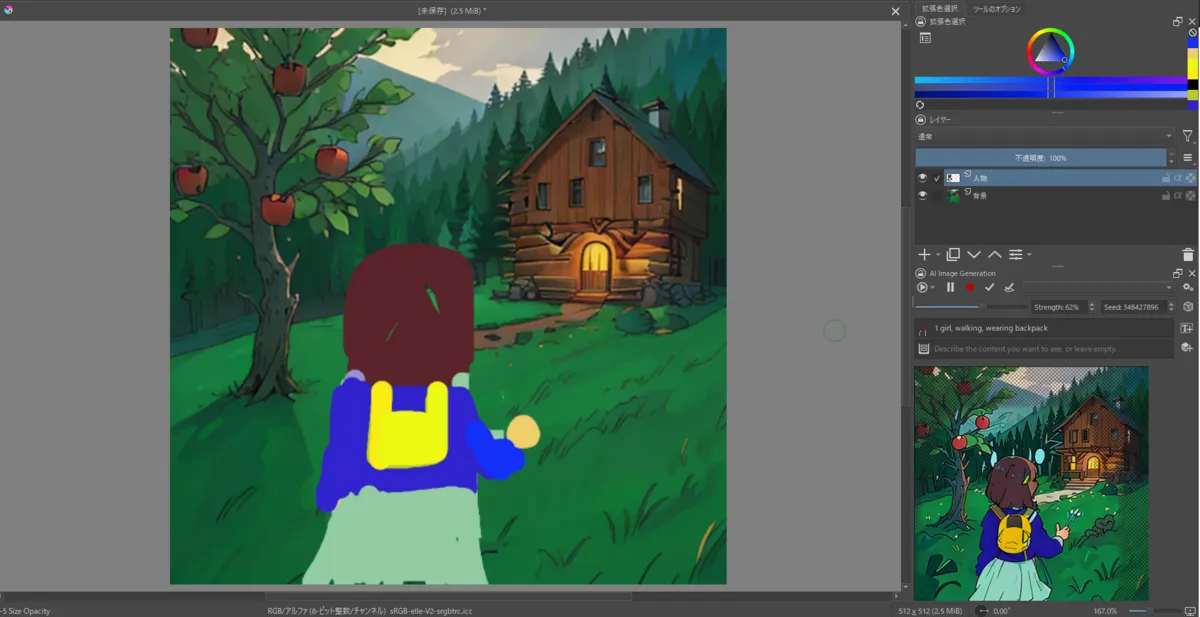1200x617 pixels.
Task: Delete the layer with trash icon
Action: (x=1188, y=255)
